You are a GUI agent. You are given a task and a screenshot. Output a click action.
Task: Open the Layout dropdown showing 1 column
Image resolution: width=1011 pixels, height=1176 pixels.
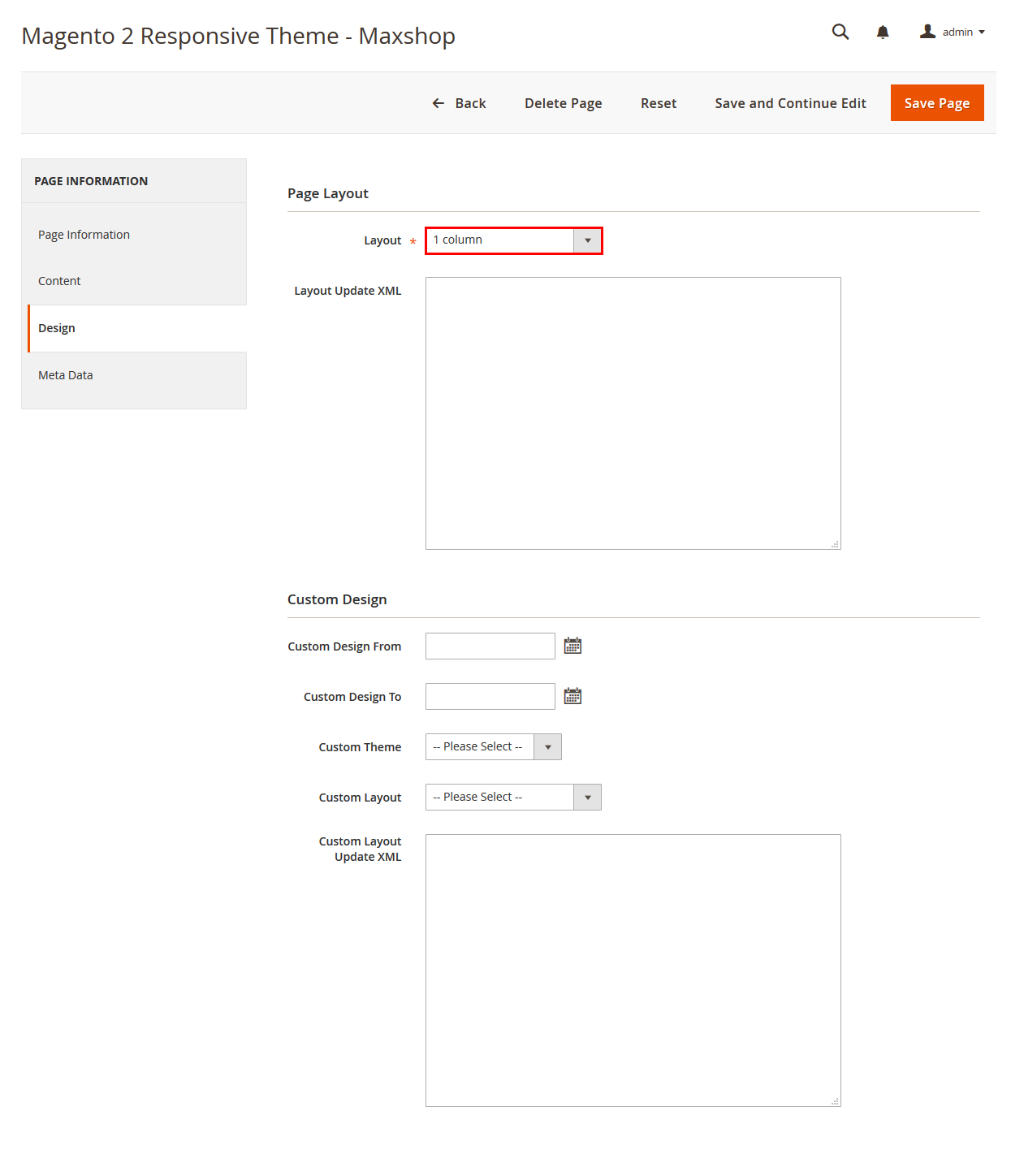[x=513, y=240]
